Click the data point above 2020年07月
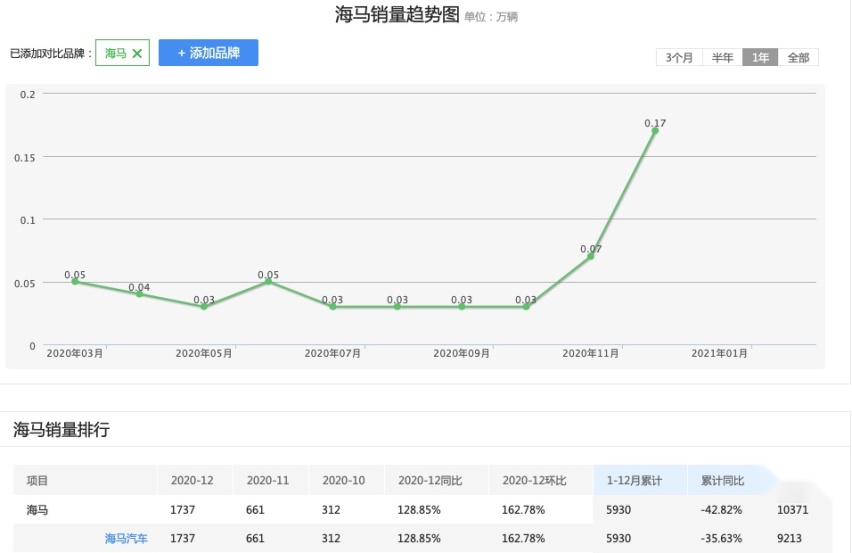This screenshot has height=553, width=852. (x=333, y=306)
